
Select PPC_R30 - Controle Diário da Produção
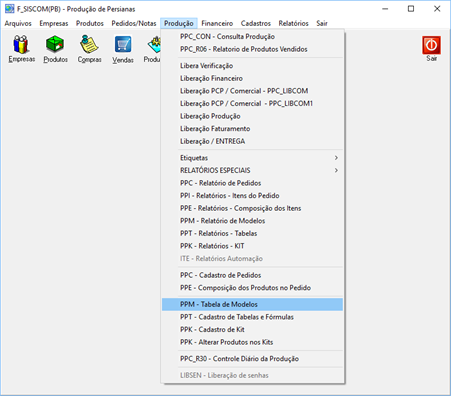coord(252,359)
